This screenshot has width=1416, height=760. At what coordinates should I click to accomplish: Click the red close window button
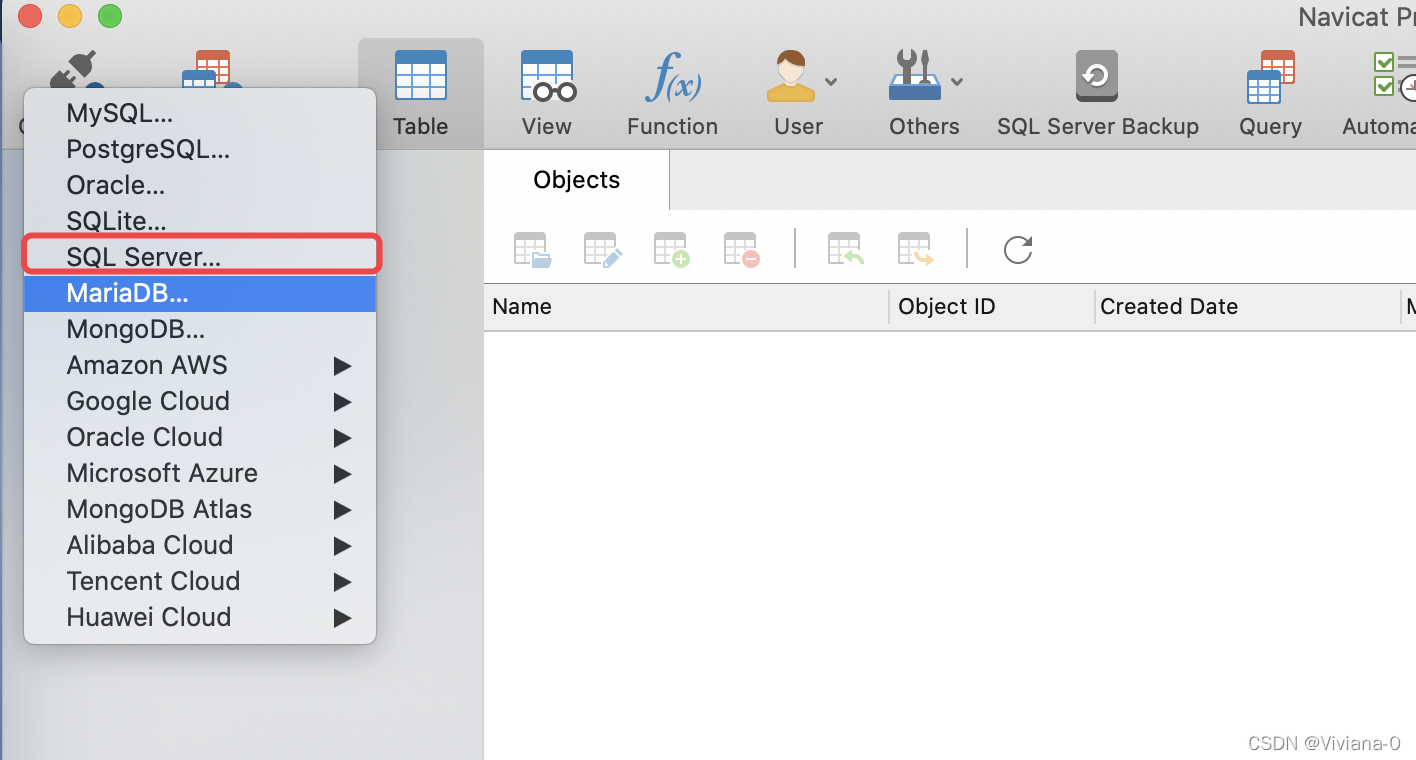(30, 16)
